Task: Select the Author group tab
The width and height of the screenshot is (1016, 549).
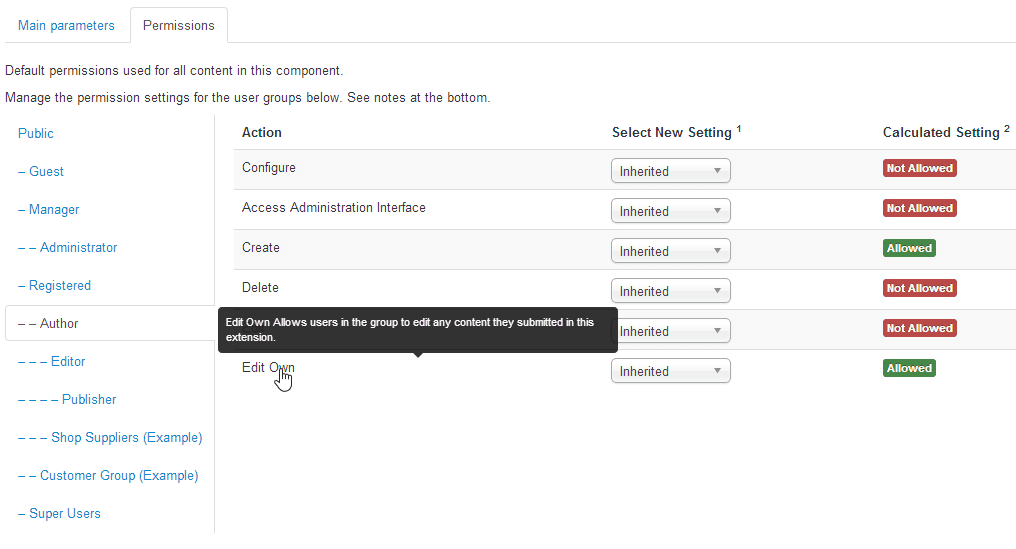Action: click(48, 323)
